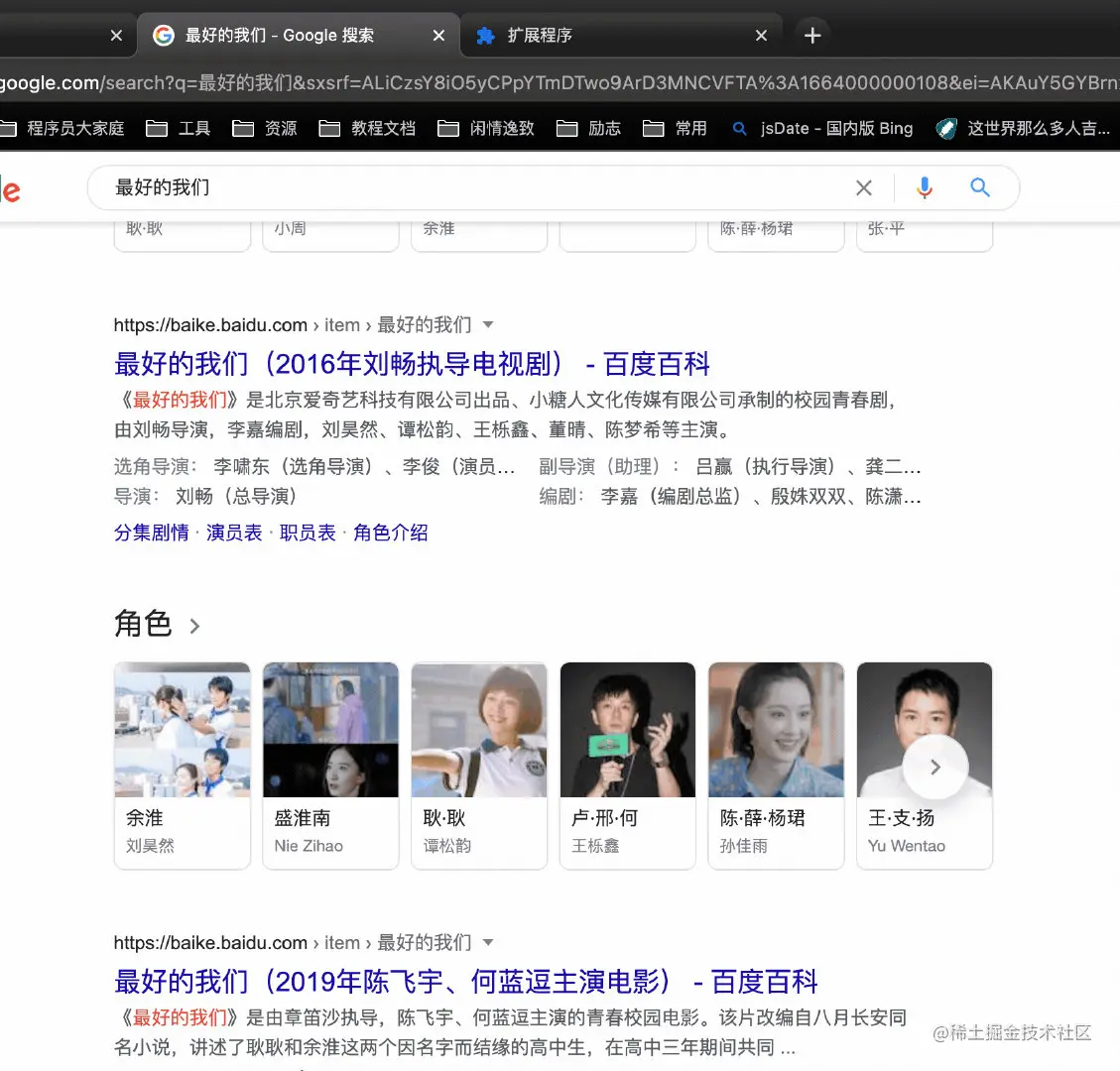Select the 陈·薛·杨珺 孙佳雨 character card
The image size is (1120, 1071).
777,766
